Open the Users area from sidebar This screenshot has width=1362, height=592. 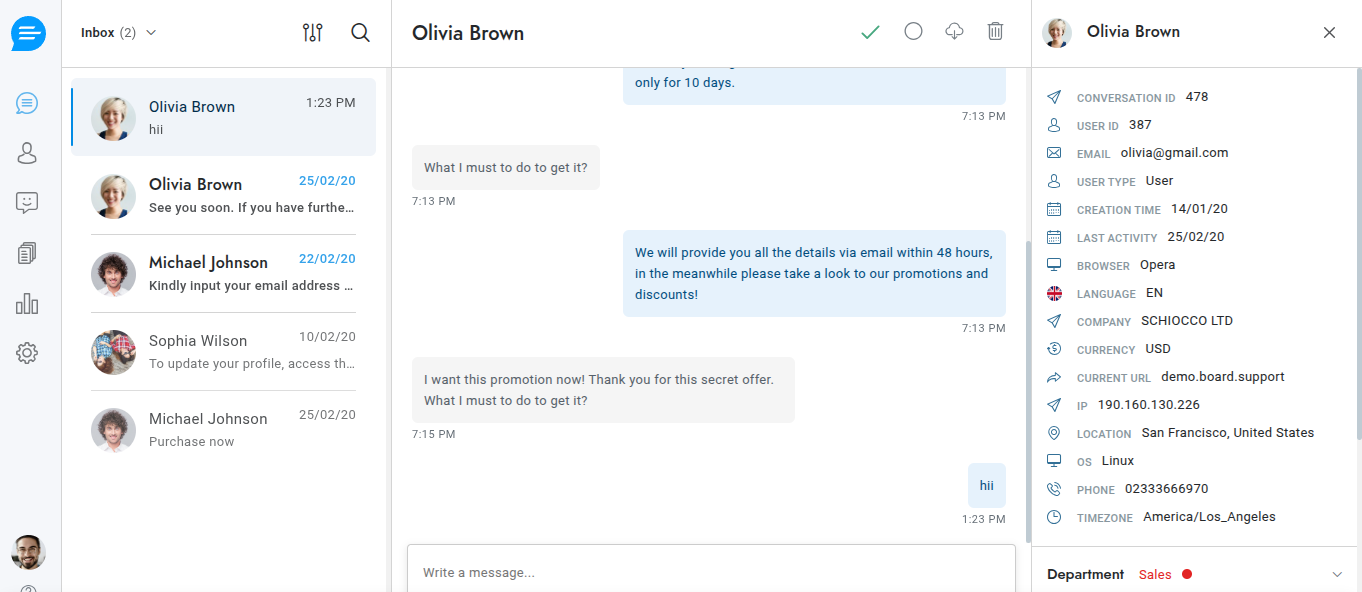point(28,153)
